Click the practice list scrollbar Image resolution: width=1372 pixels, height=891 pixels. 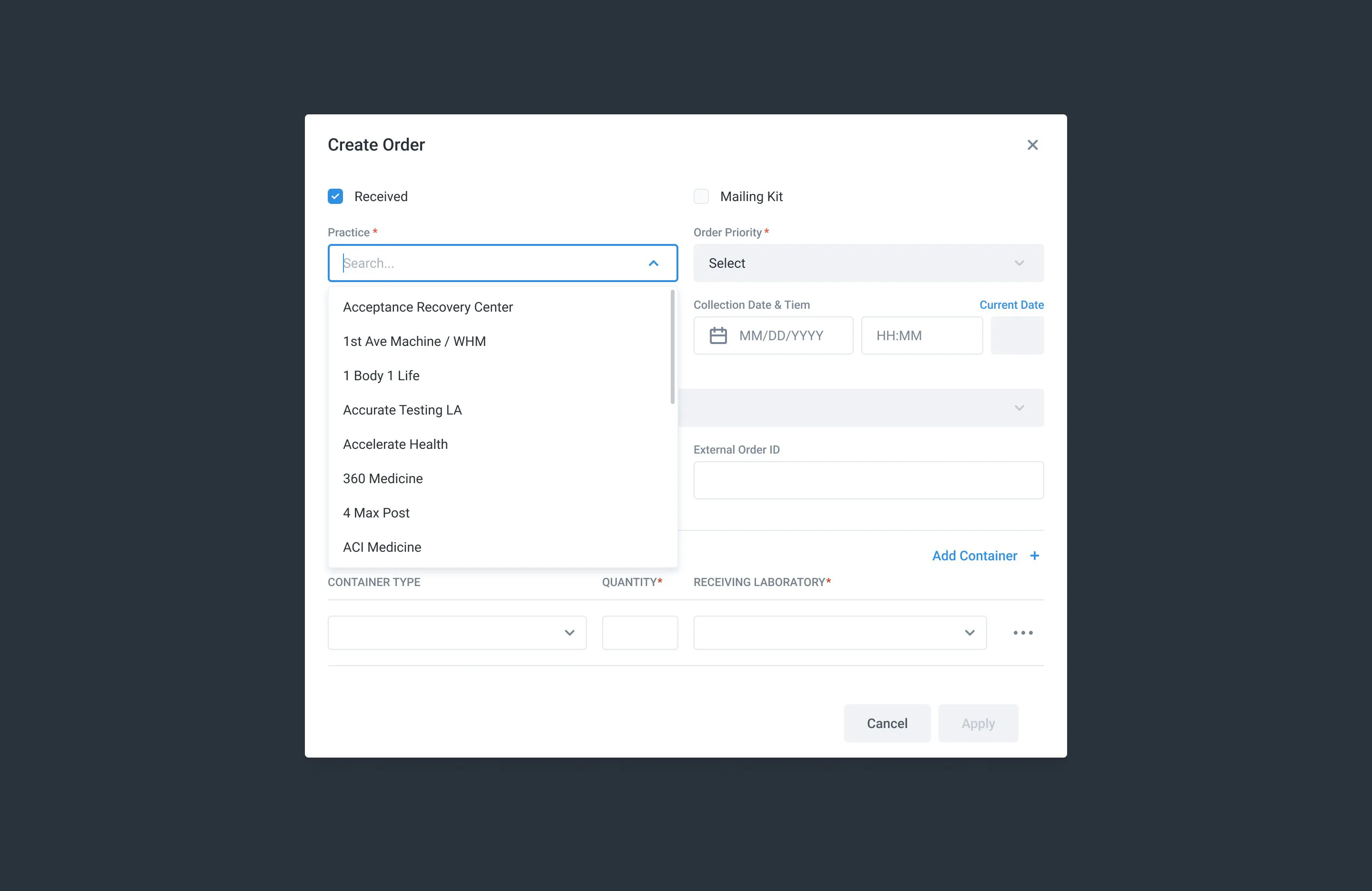672,347
